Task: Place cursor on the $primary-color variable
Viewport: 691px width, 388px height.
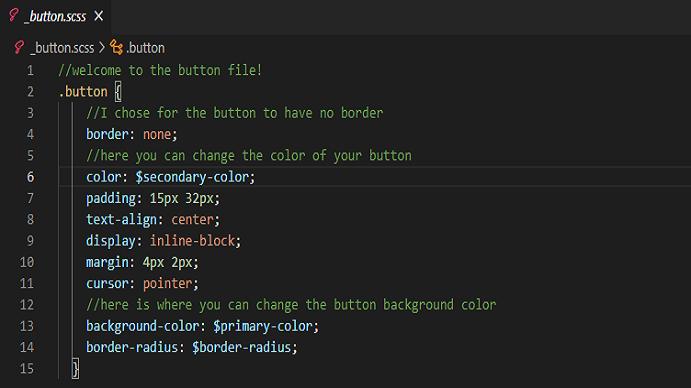Action: (x=264, y=326)
